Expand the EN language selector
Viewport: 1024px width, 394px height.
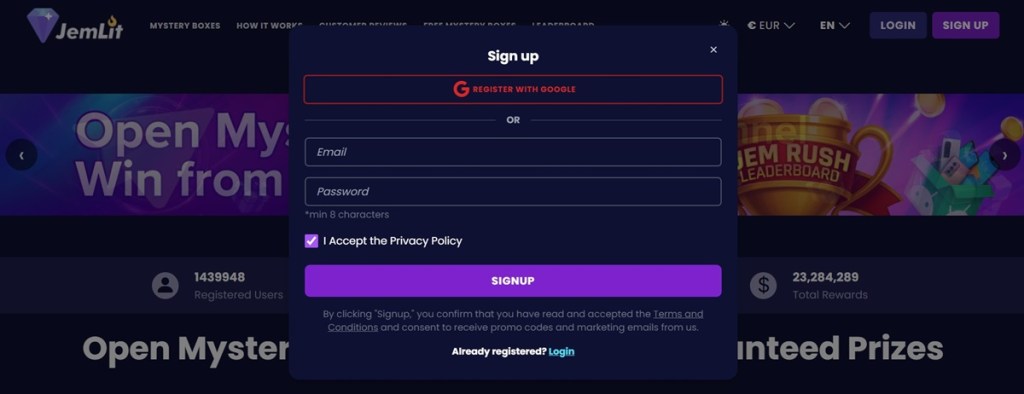coord(835,25)
